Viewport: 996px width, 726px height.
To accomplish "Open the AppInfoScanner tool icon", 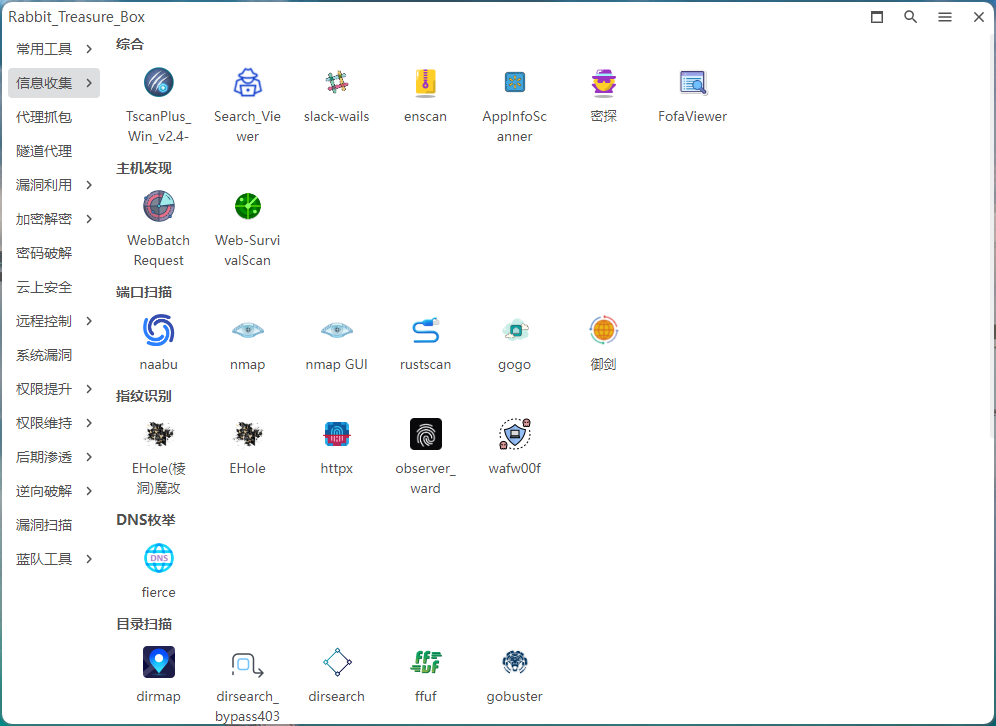I will (515, 83).
